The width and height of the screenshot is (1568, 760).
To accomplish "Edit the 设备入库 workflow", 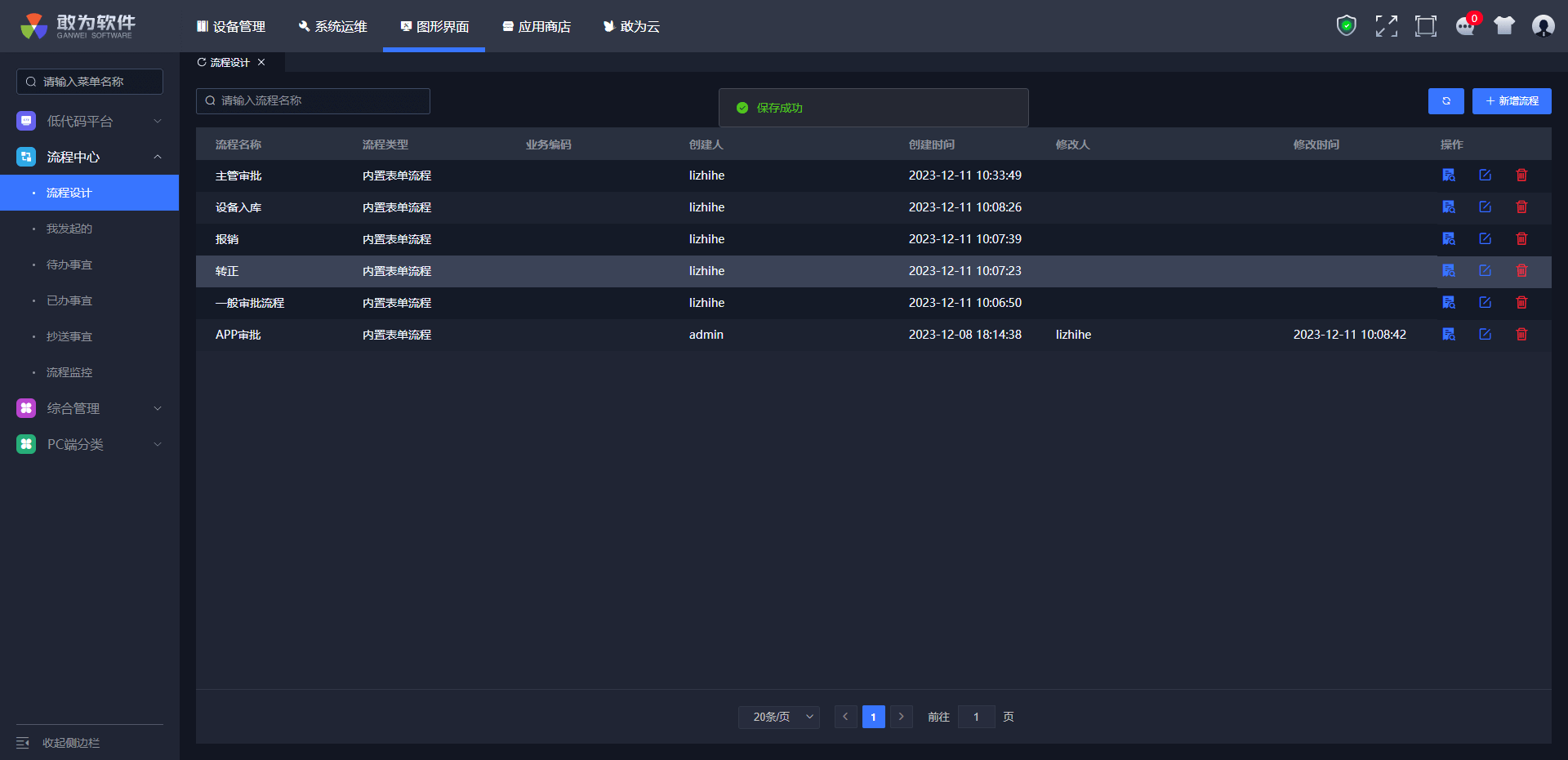I will [1485, 207].
